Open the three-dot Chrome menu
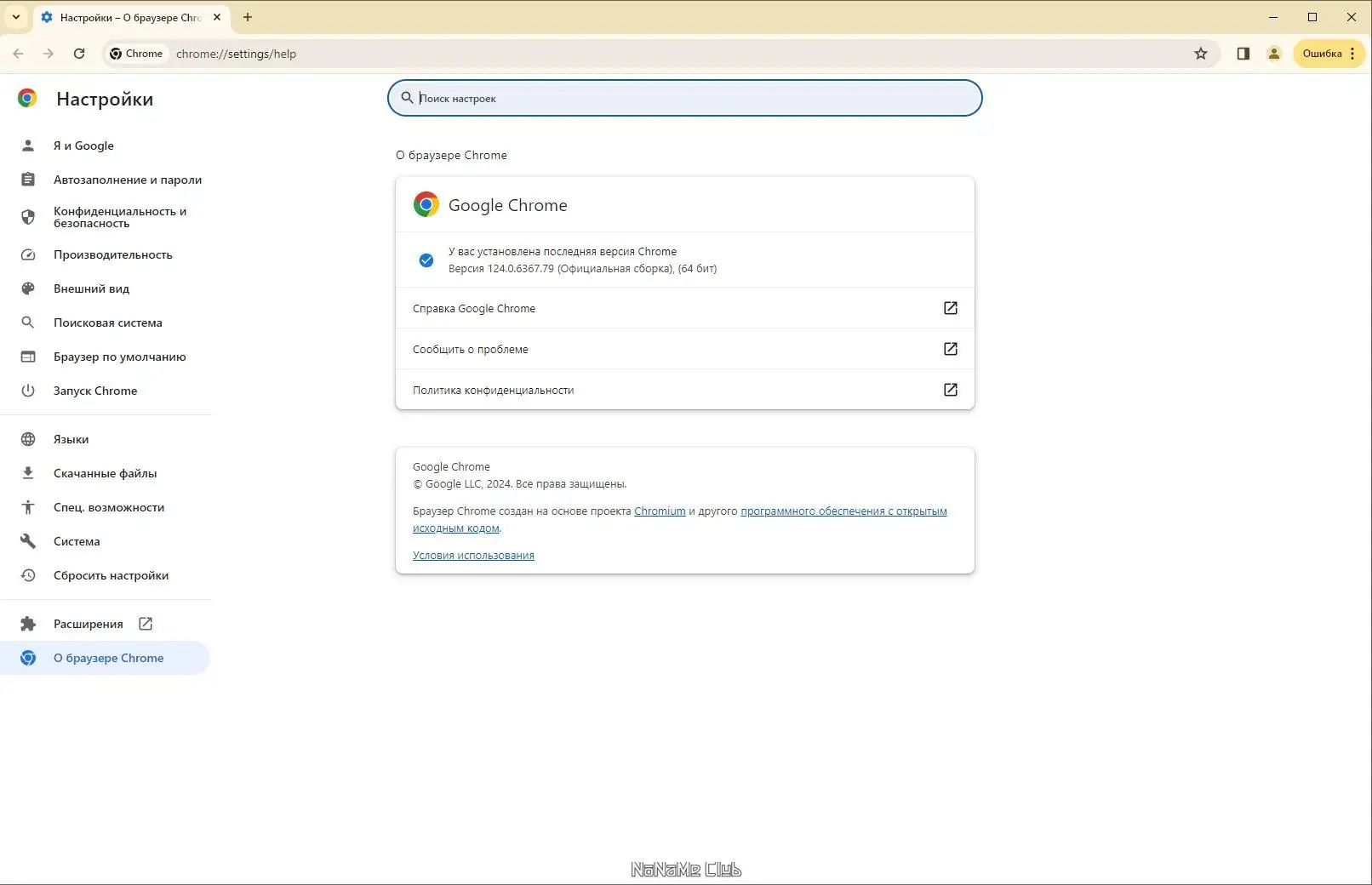This screenshot has width=1372, height=885. tap(1352, 53)
